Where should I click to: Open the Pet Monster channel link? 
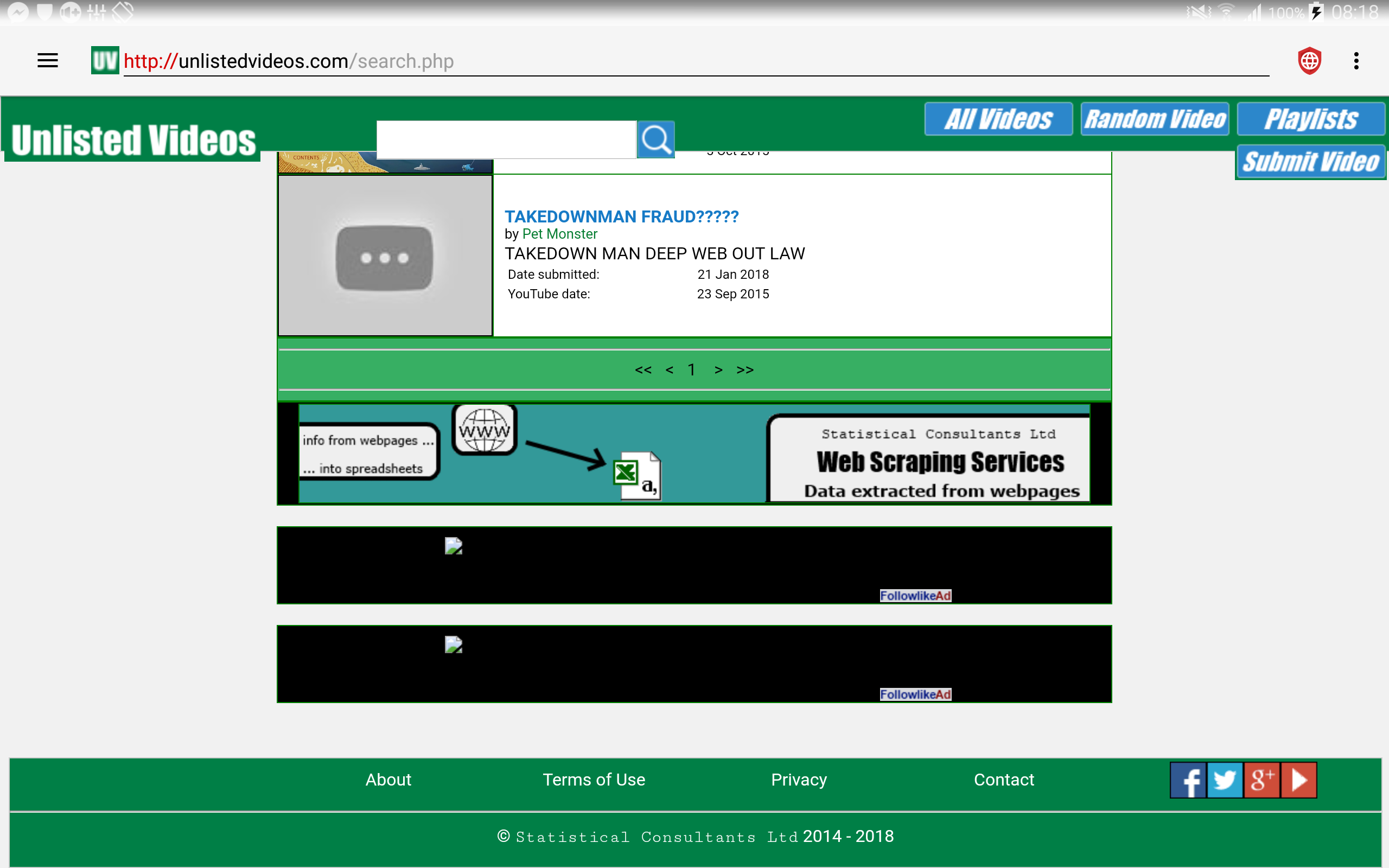click(x=559, y=234)
